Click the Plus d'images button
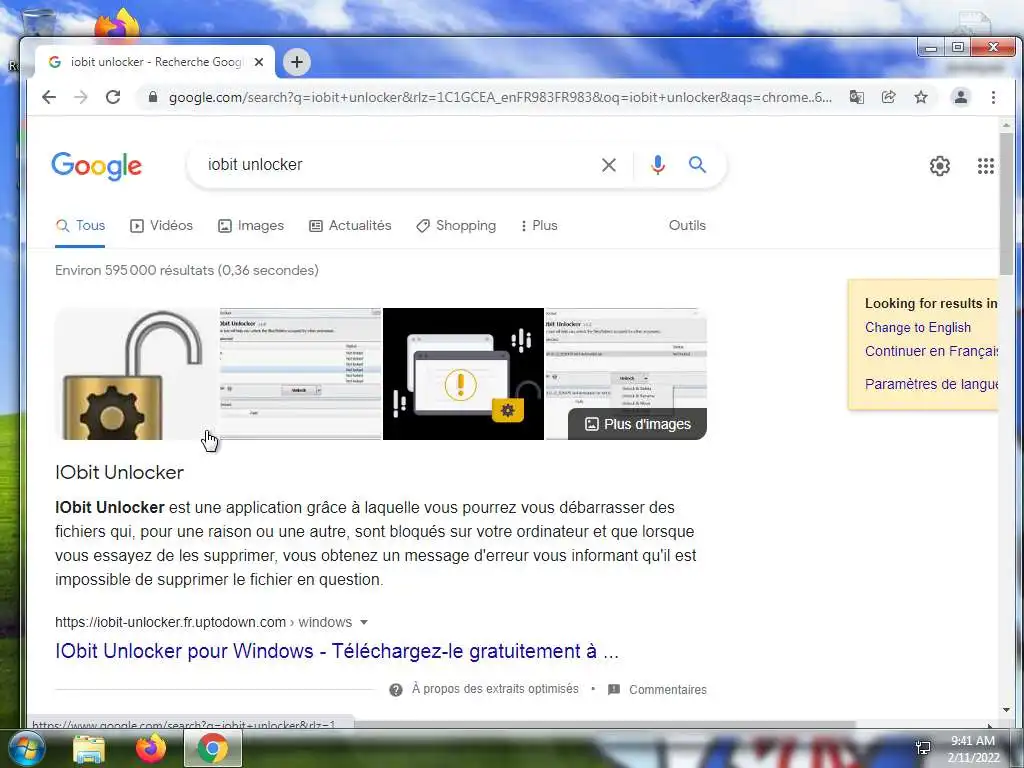1024x768 pixels. pyautogui.click(x=637, y=424)
